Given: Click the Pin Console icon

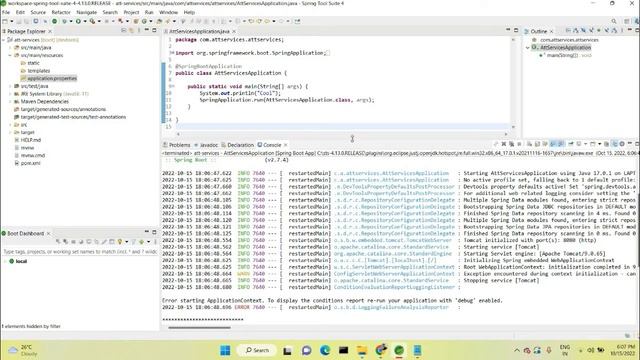Looking at the screenshot, I should click(571, 144).
